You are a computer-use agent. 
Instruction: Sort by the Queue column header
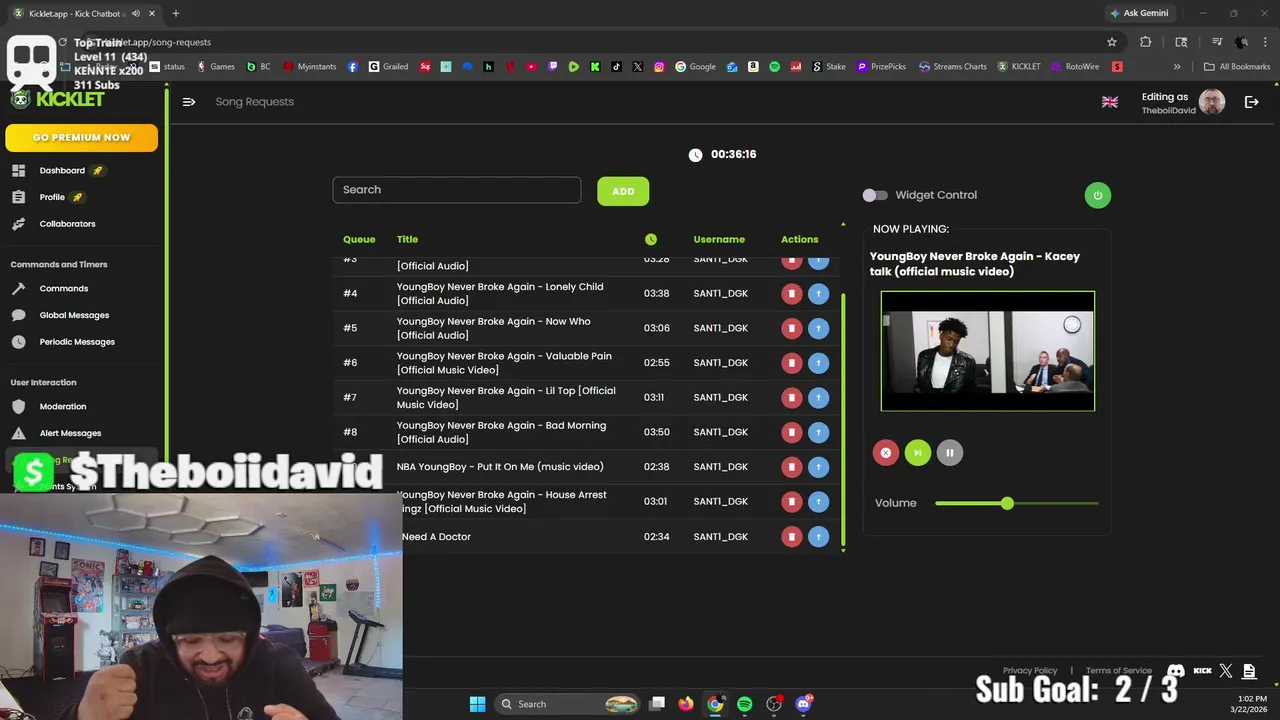pos(359,239)
